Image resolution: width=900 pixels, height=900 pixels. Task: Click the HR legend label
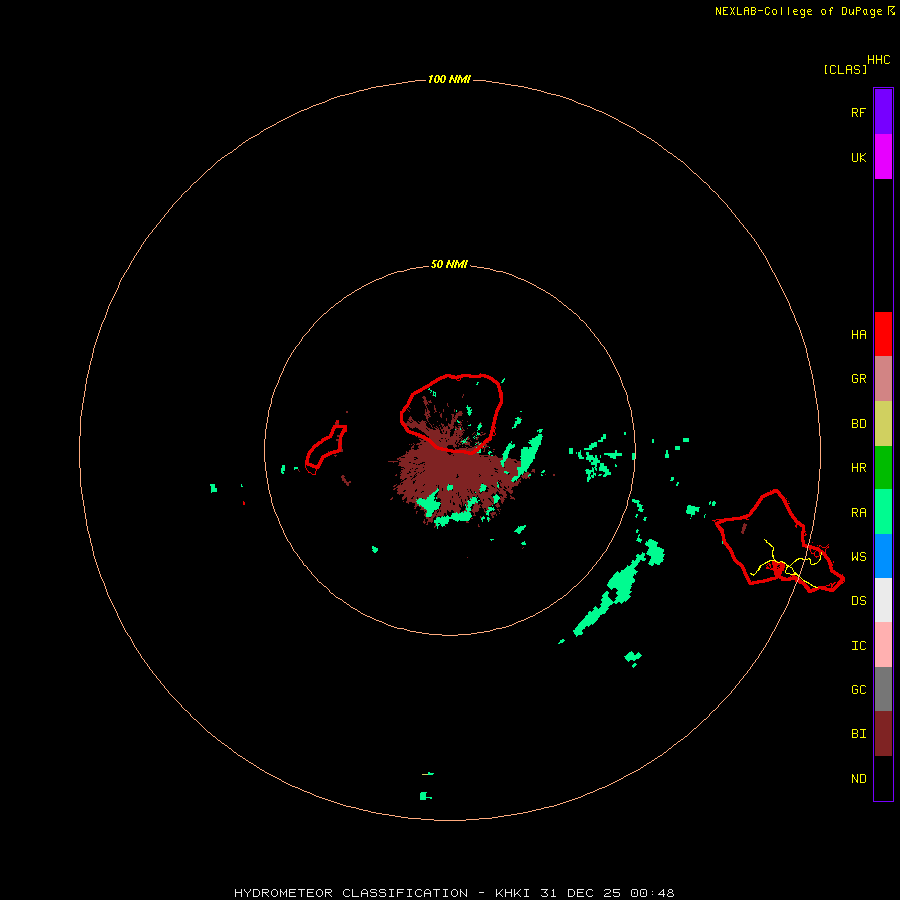click(859, 468)
